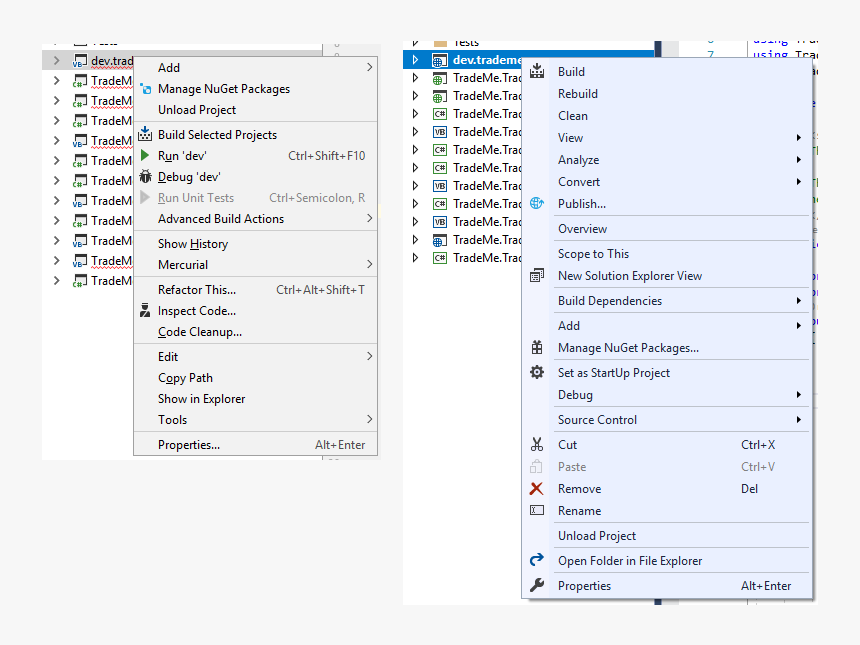
Task: Click the Manage NuGet Packages icon in left menu
Action: [145, 89]
